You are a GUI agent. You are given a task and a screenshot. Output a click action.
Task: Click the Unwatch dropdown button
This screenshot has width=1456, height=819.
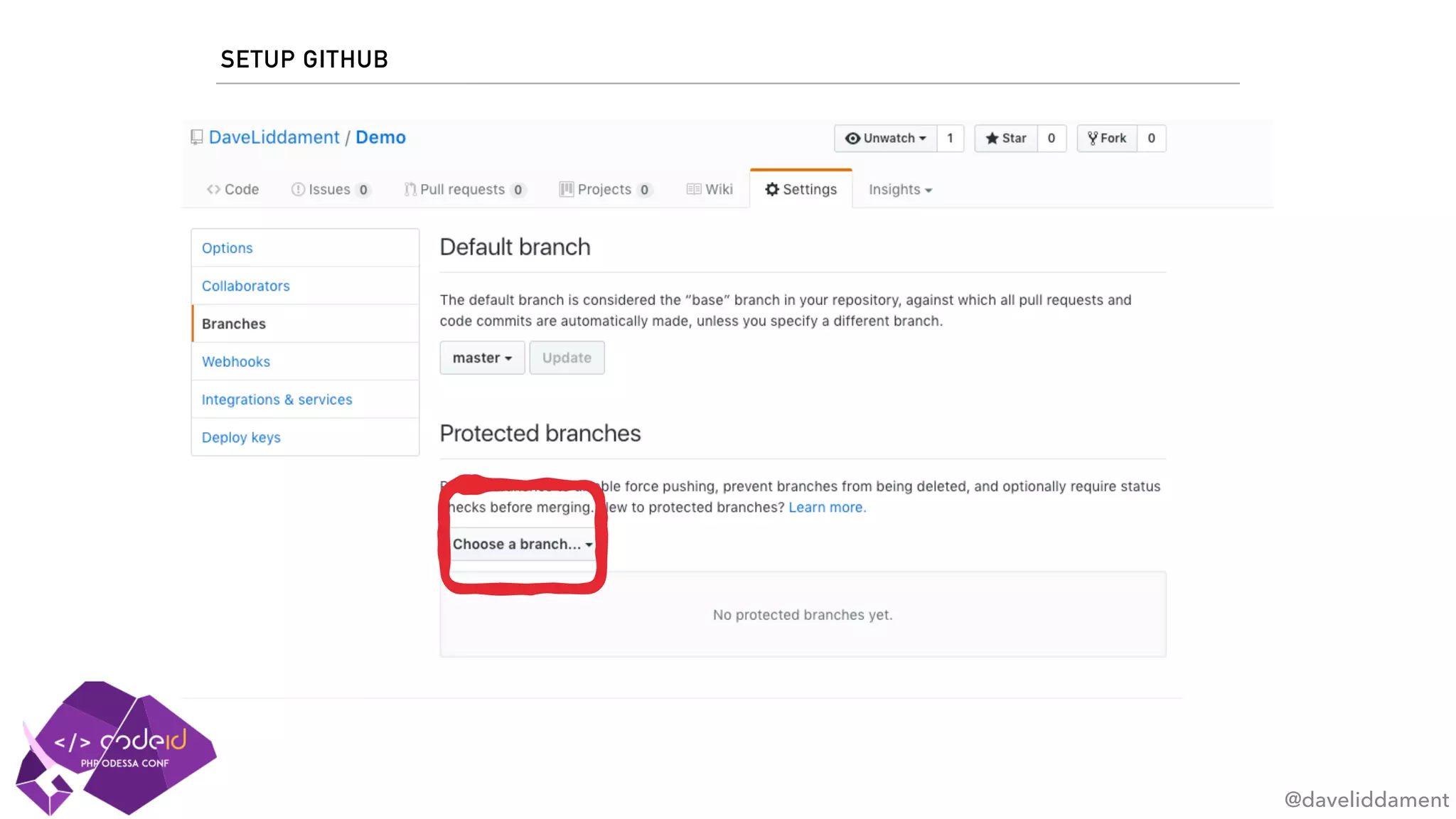pyautogui.click(x=885, y=138)
